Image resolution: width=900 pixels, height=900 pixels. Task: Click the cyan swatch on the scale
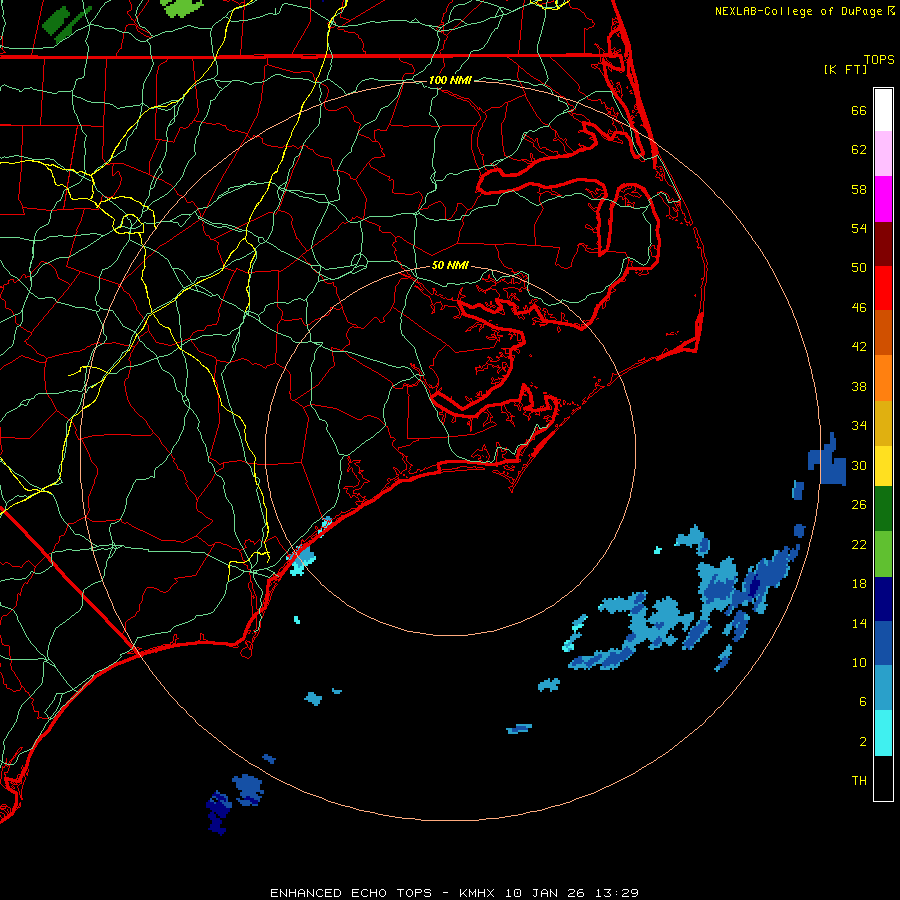(883, 733)
